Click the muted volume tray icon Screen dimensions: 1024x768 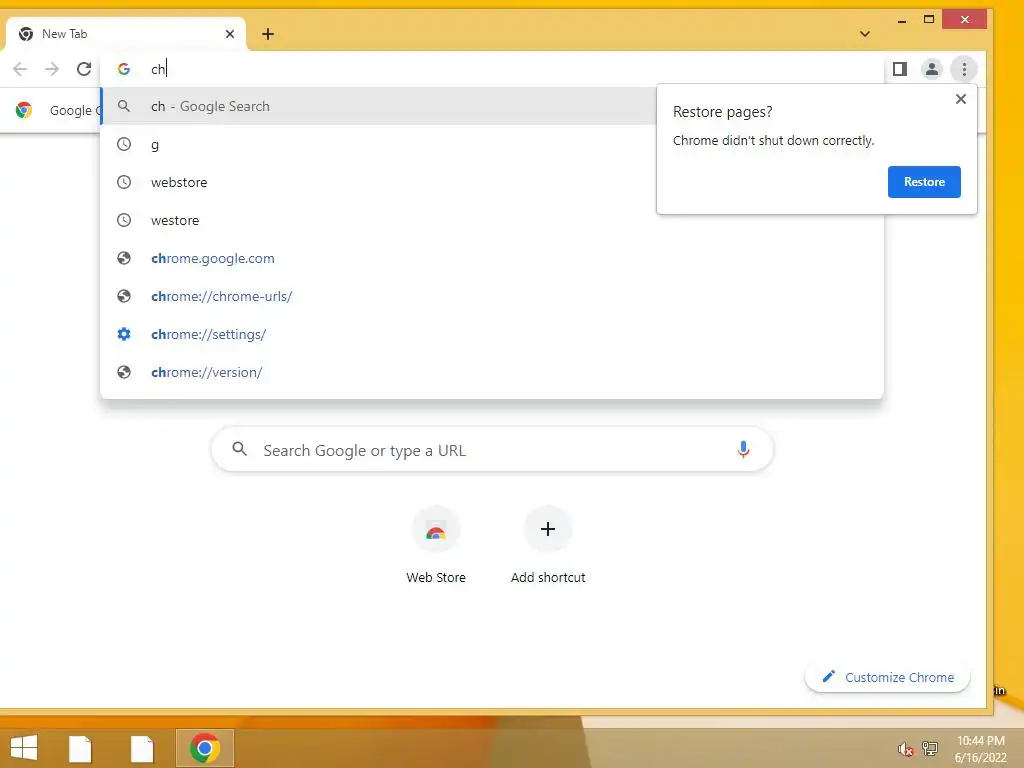905,749
